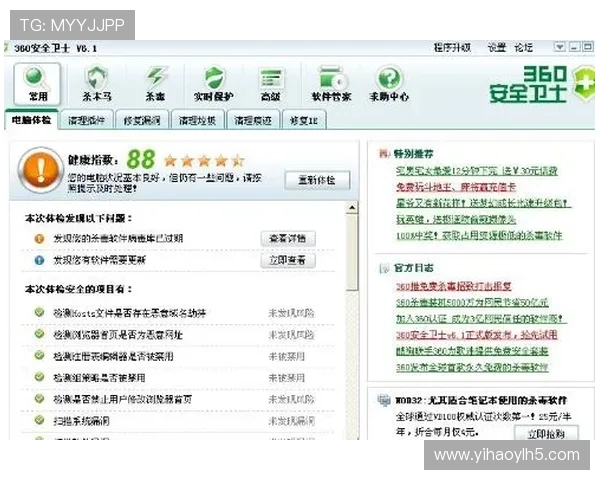The width and height of the screenshot is (600, 480).
Task: Open the red 360安全卫士v6.1正式版发布 link
Action: click(476, 335)
